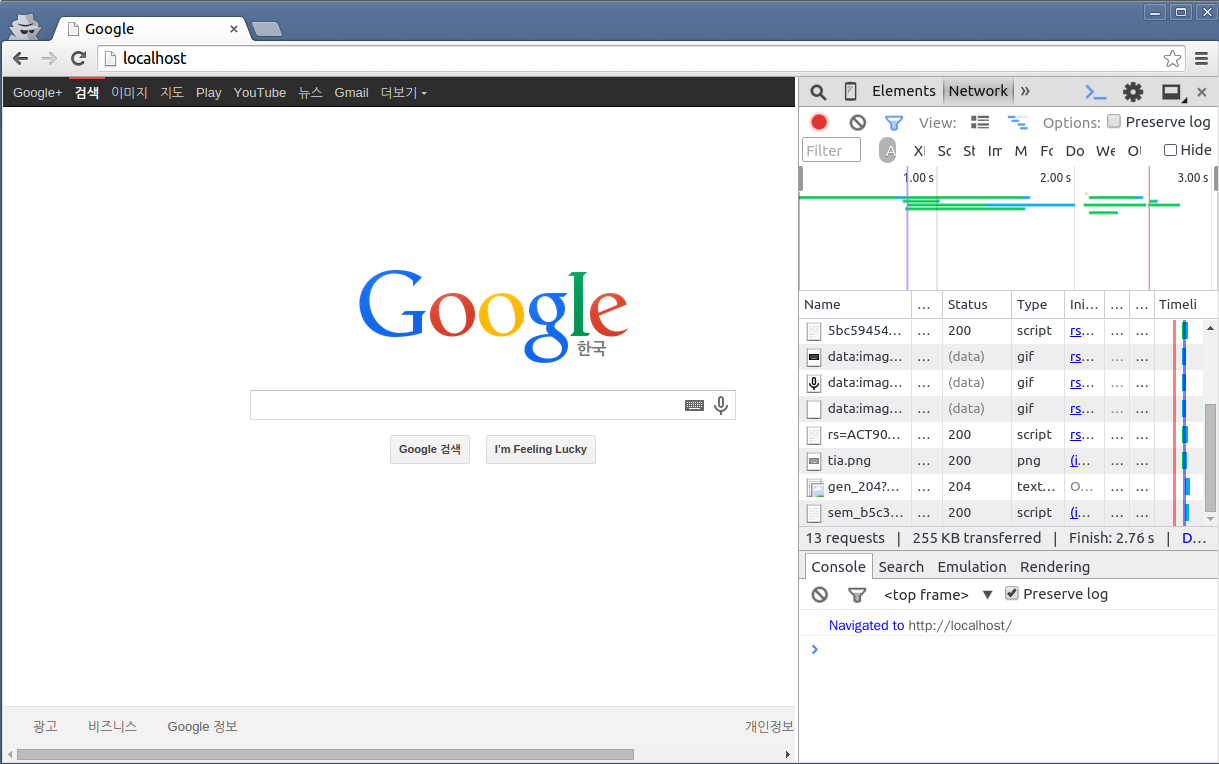The width and height of the screenshot is (1219, 764).
Task: Open the 이미지 link in Google bar
Action: point(129,93)
